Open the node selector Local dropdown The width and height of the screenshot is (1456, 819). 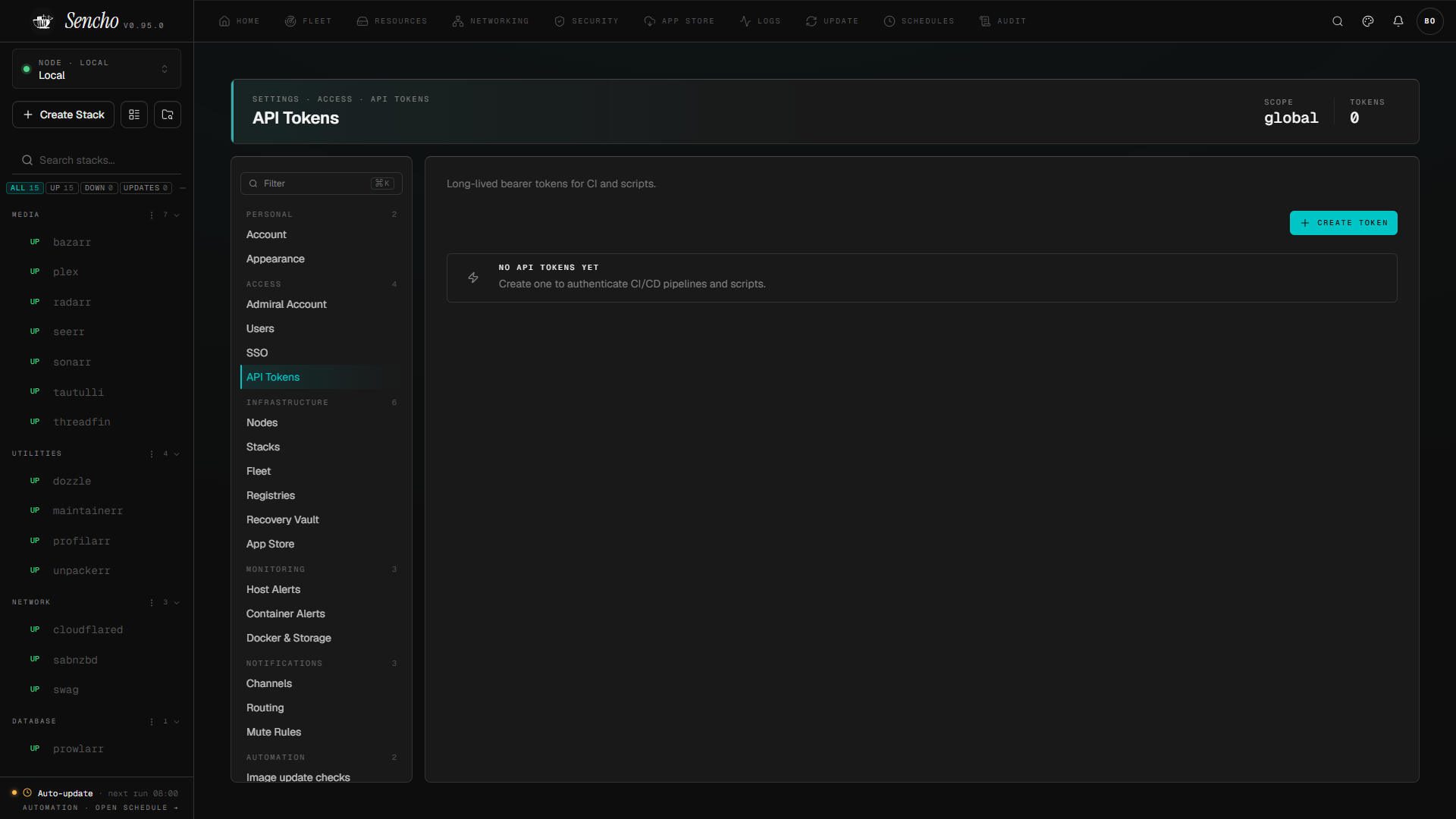tap(96, 69)
